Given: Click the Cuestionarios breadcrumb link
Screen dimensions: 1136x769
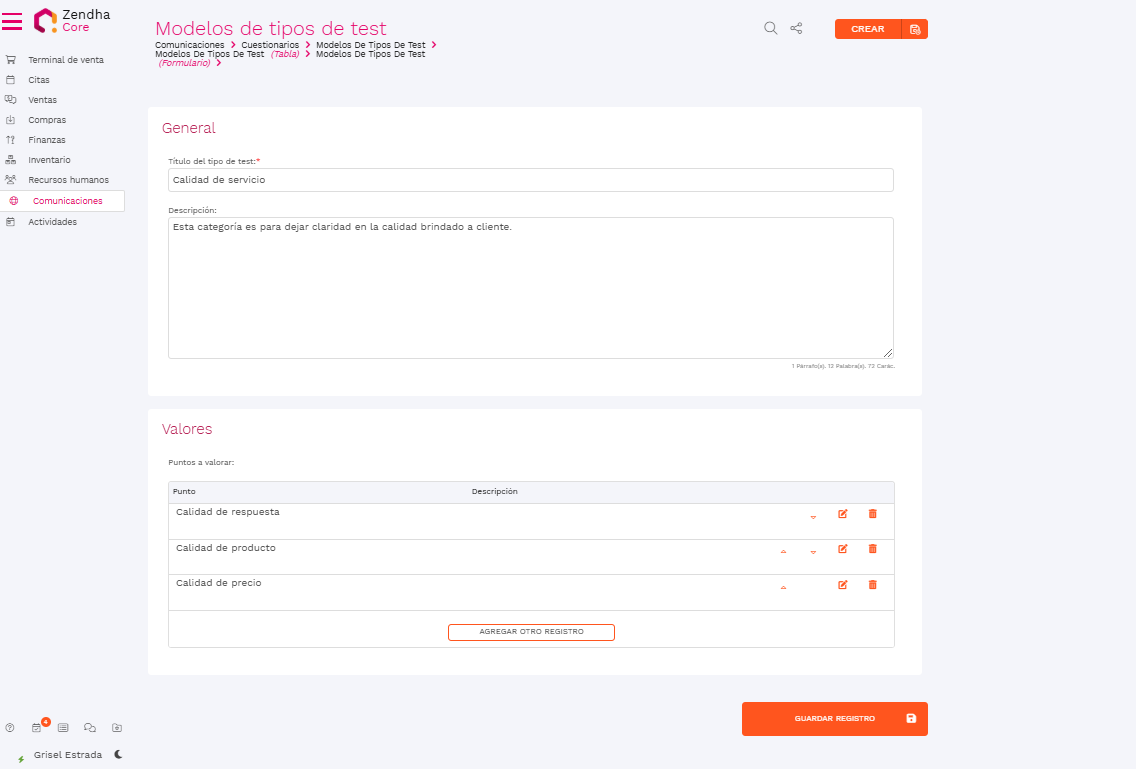Looking at the screenshot, I should 270,45.
